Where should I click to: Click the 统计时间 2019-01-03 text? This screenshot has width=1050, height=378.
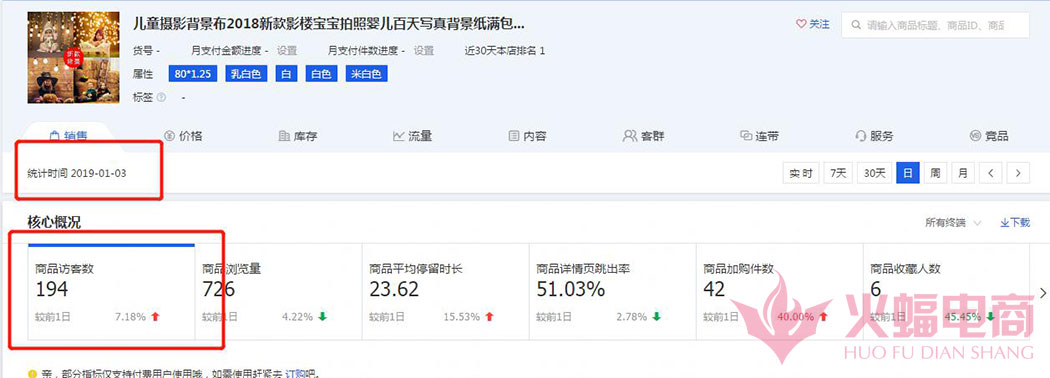[77, 173]
